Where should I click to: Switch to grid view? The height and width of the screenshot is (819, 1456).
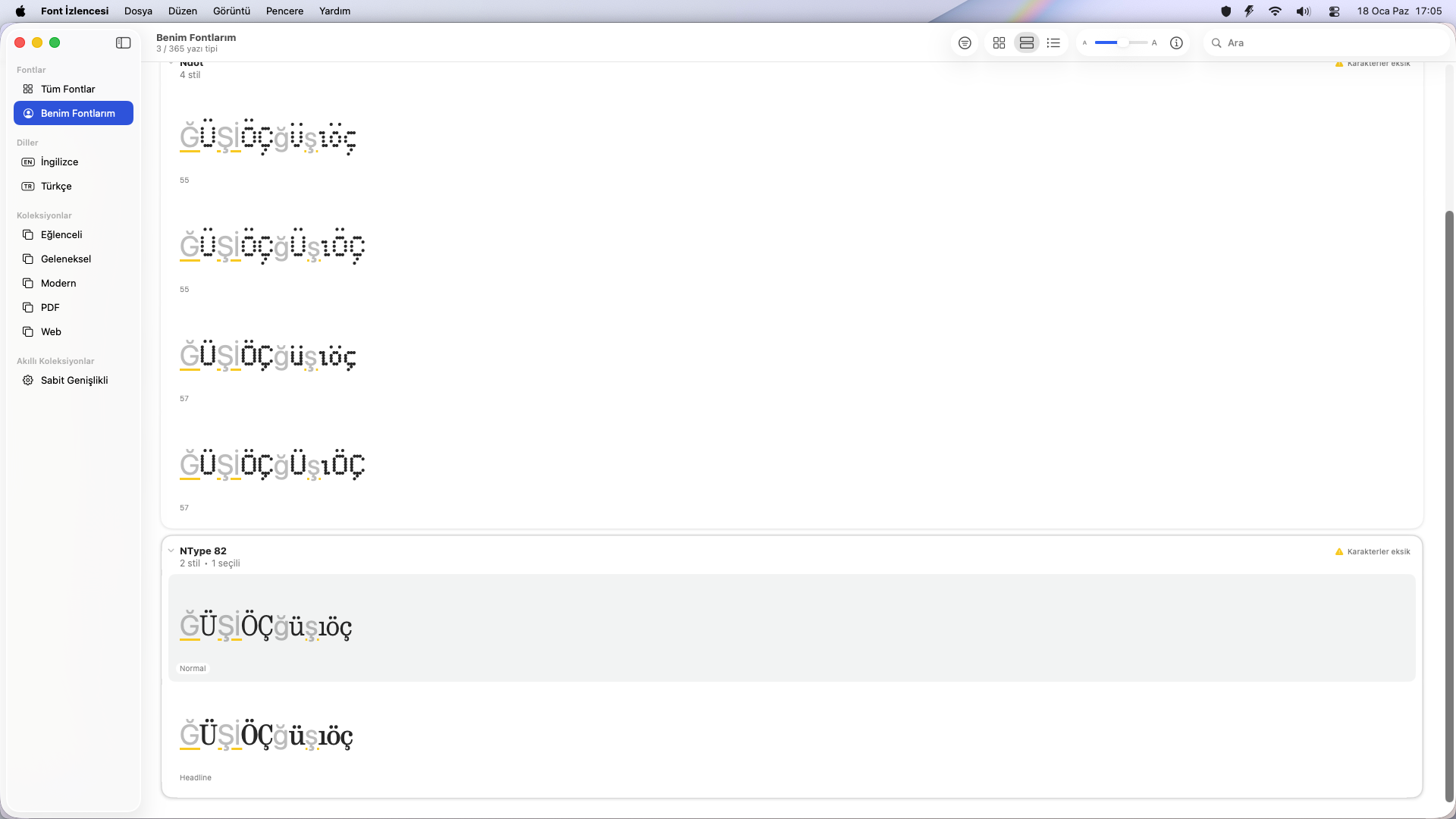coord(999,43)
